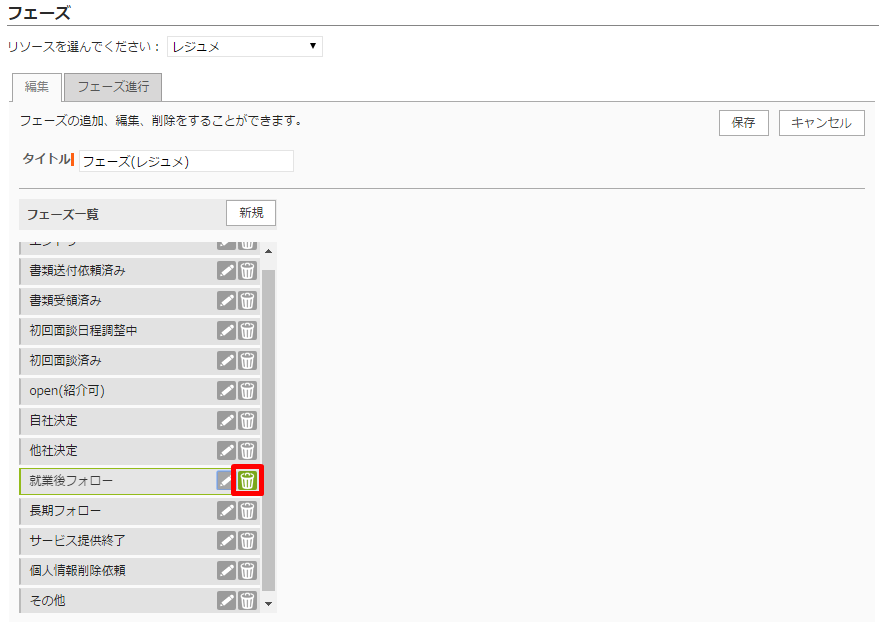Edit the open(紹介可) phase

(x=226, y=391)
